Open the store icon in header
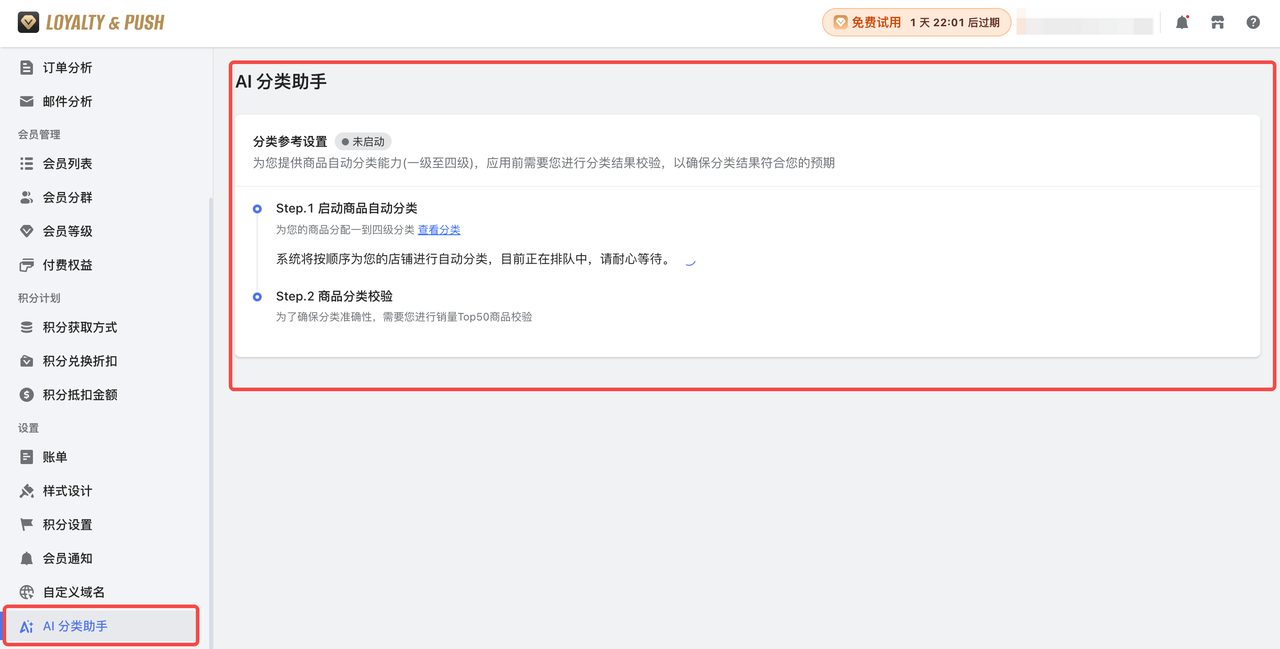1280x649 pixels. coord(1217,22)
